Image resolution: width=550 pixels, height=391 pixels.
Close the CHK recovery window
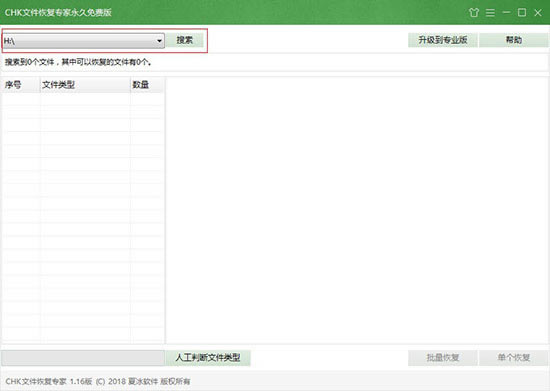538,13
